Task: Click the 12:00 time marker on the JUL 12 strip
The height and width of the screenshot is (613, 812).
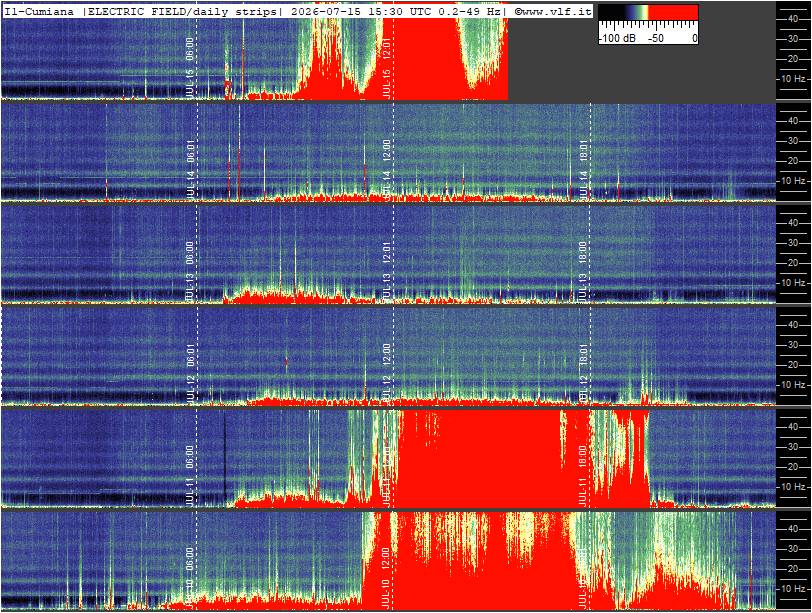Action: tap(386, 354)
